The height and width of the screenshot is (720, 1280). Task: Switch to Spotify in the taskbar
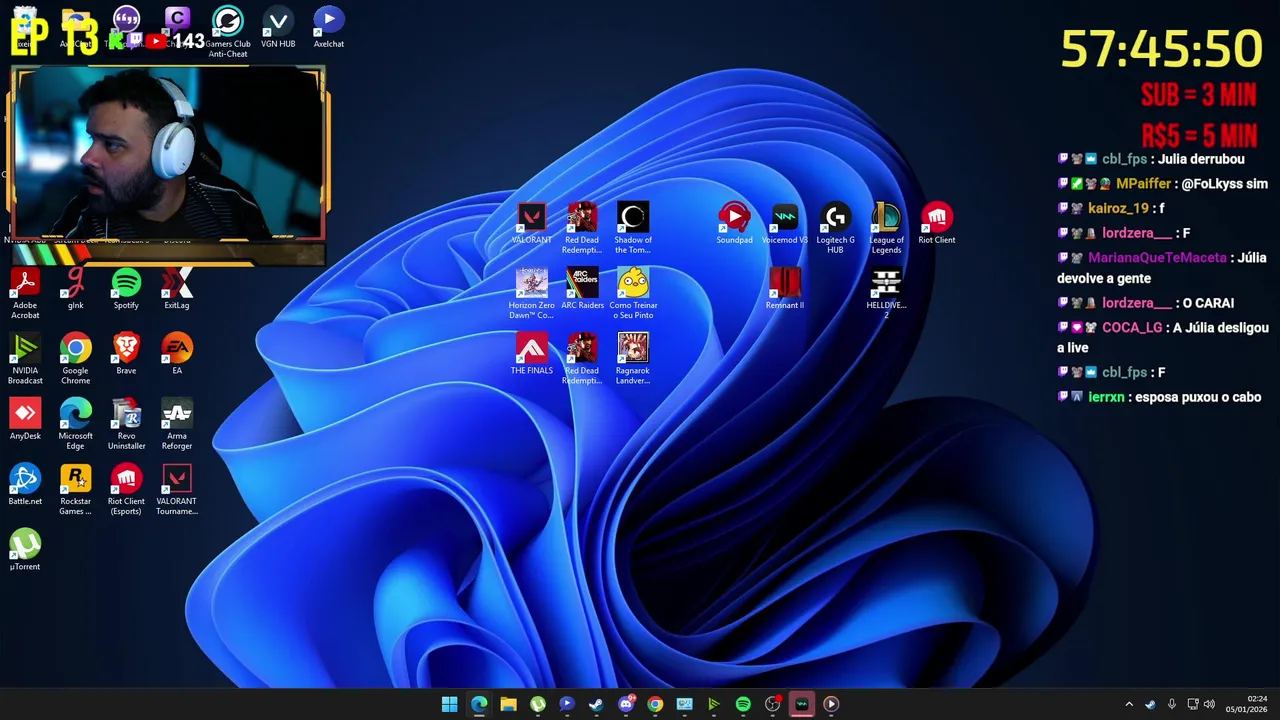[743, 704]
